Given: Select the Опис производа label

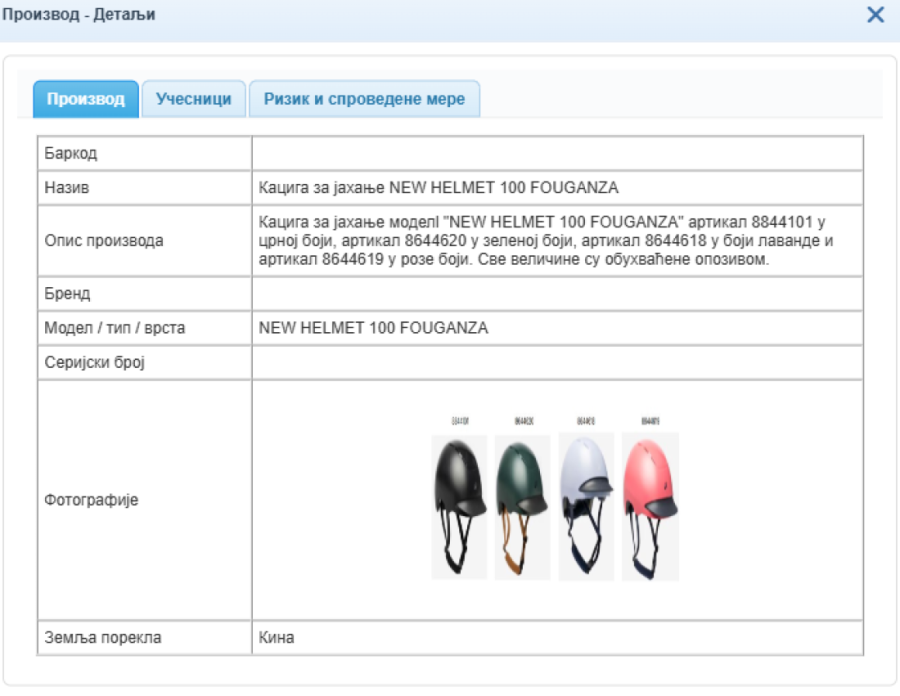Looking at the screenshot, I should (104, 240).
